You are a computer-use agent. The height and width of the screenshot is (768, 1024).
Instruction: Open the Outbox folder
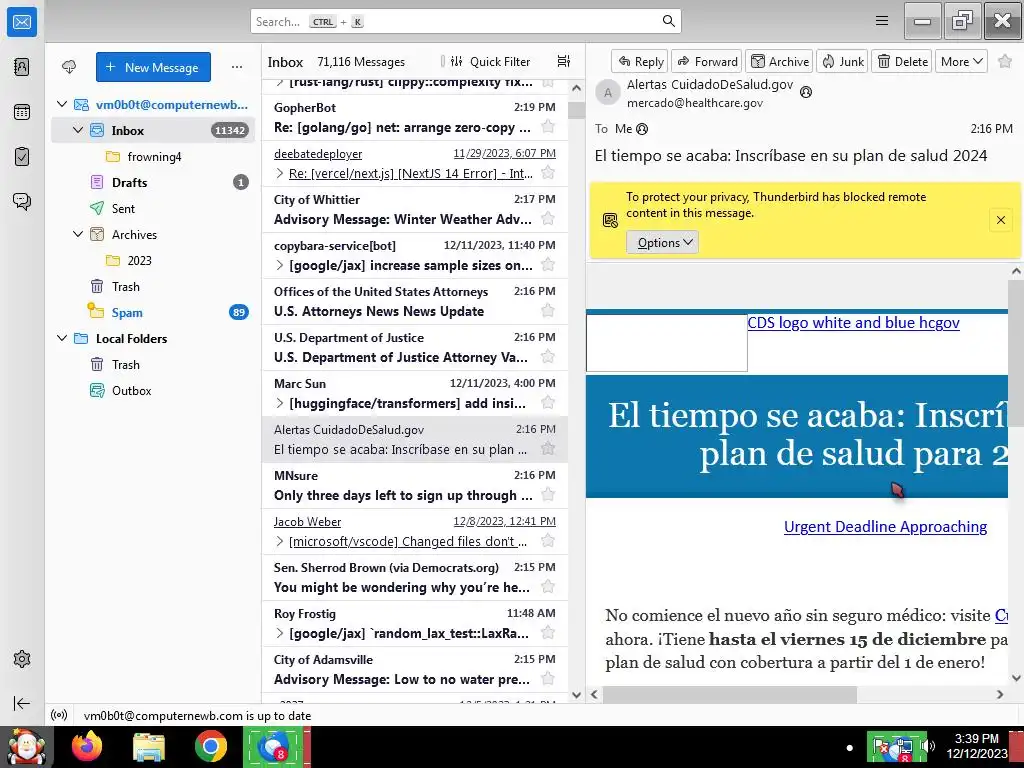click(153, 391)
